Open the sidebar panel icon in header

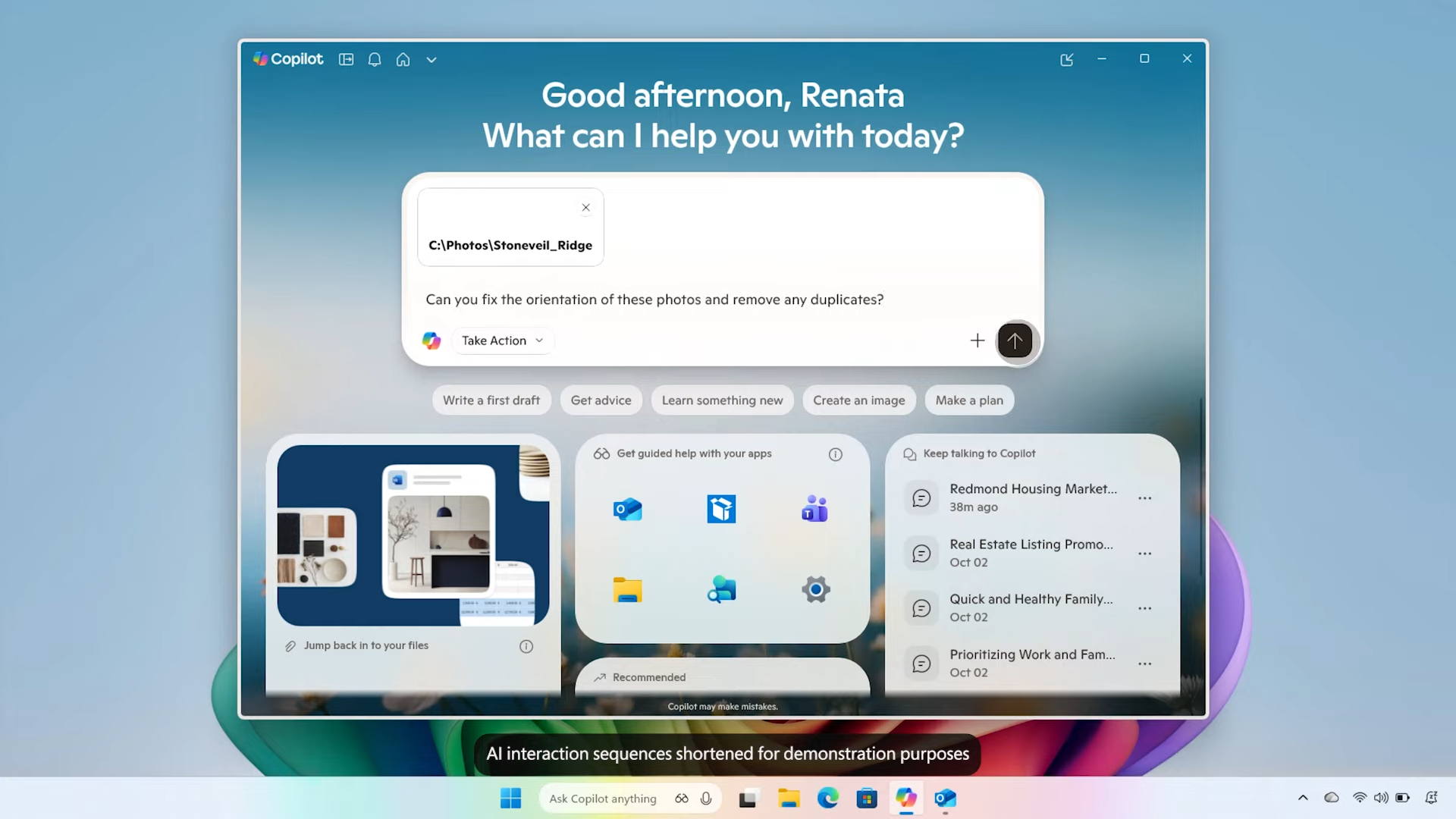click(346, 59)
